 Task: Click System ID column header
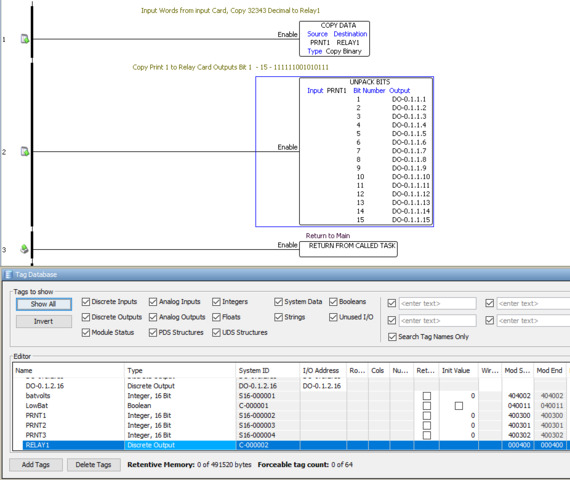coord(267,370)
